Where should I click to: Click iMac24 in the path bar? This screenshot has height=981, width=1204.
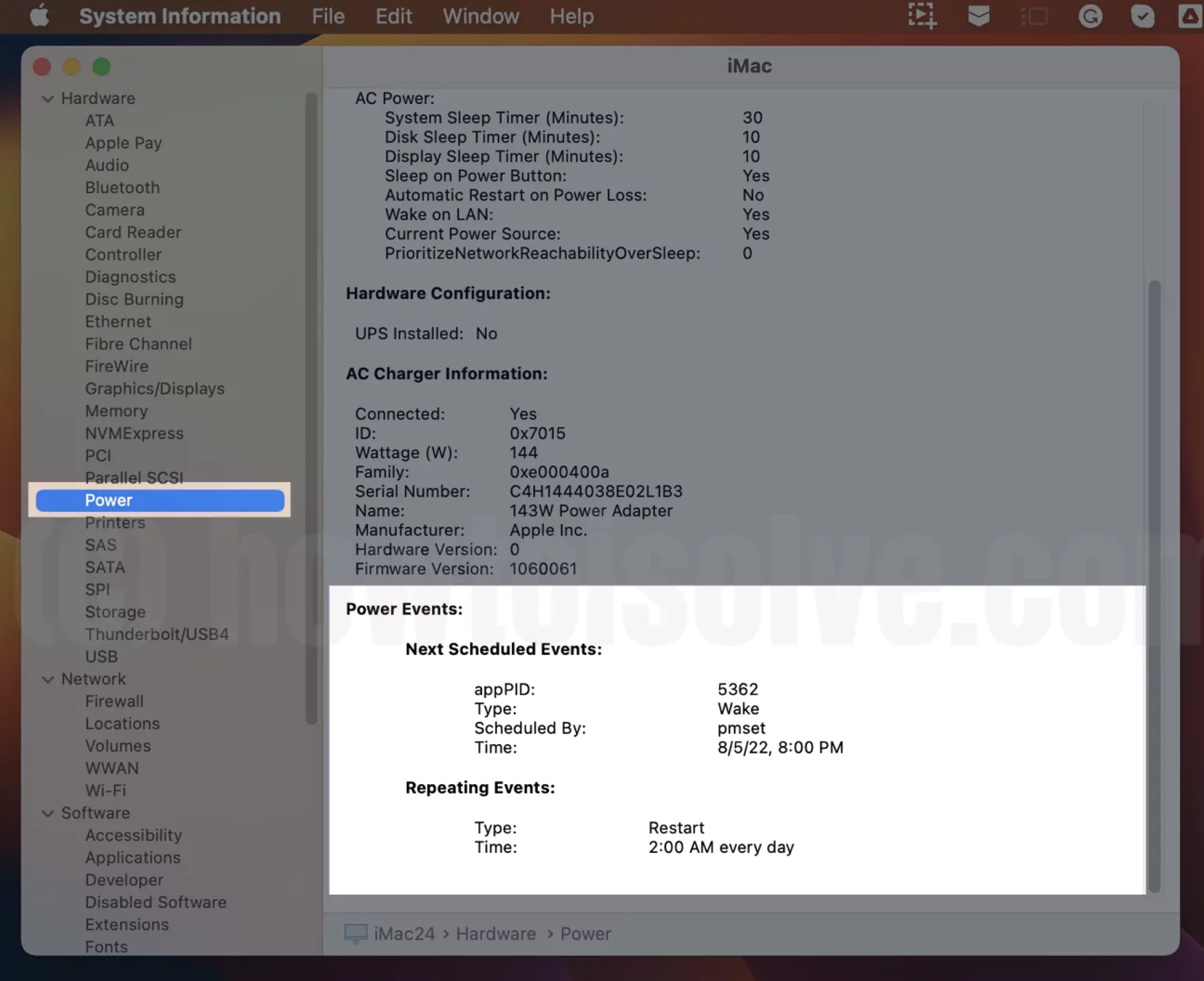pos(404,933)
